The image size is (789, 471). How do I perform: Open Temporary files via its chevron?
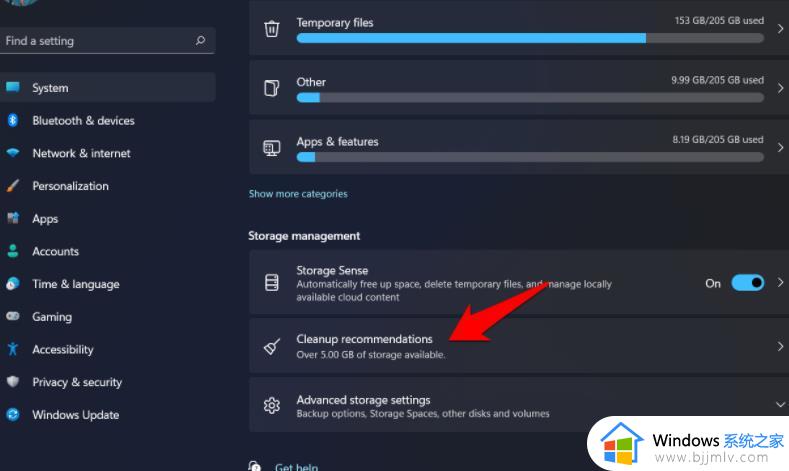click(780, 29)
